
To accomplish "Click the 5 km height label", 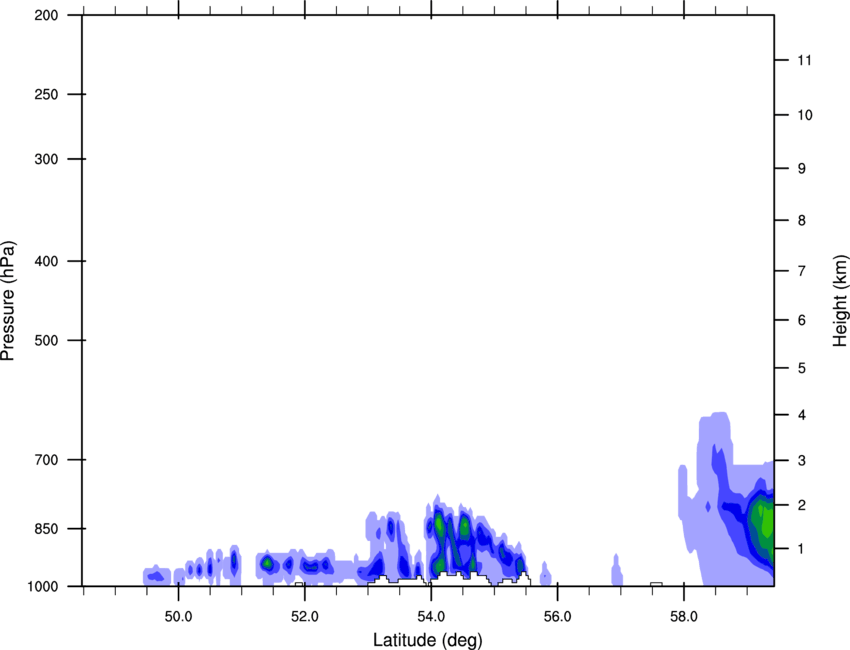I will 802,369.
